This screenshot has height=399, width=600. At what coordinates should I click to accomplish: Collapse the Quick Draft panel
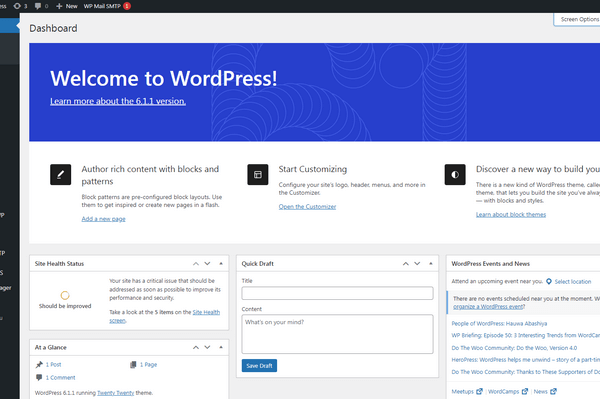click(430, 264)
